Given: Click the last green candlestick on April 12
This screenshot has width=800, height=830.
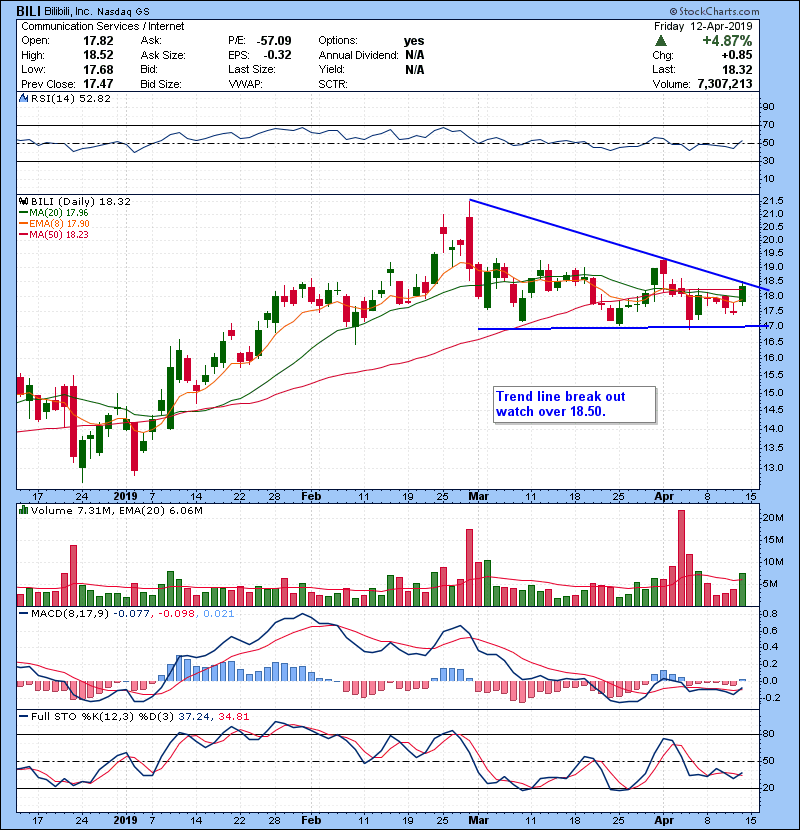Looking at the screenshot, I should [x=743, y=294].
